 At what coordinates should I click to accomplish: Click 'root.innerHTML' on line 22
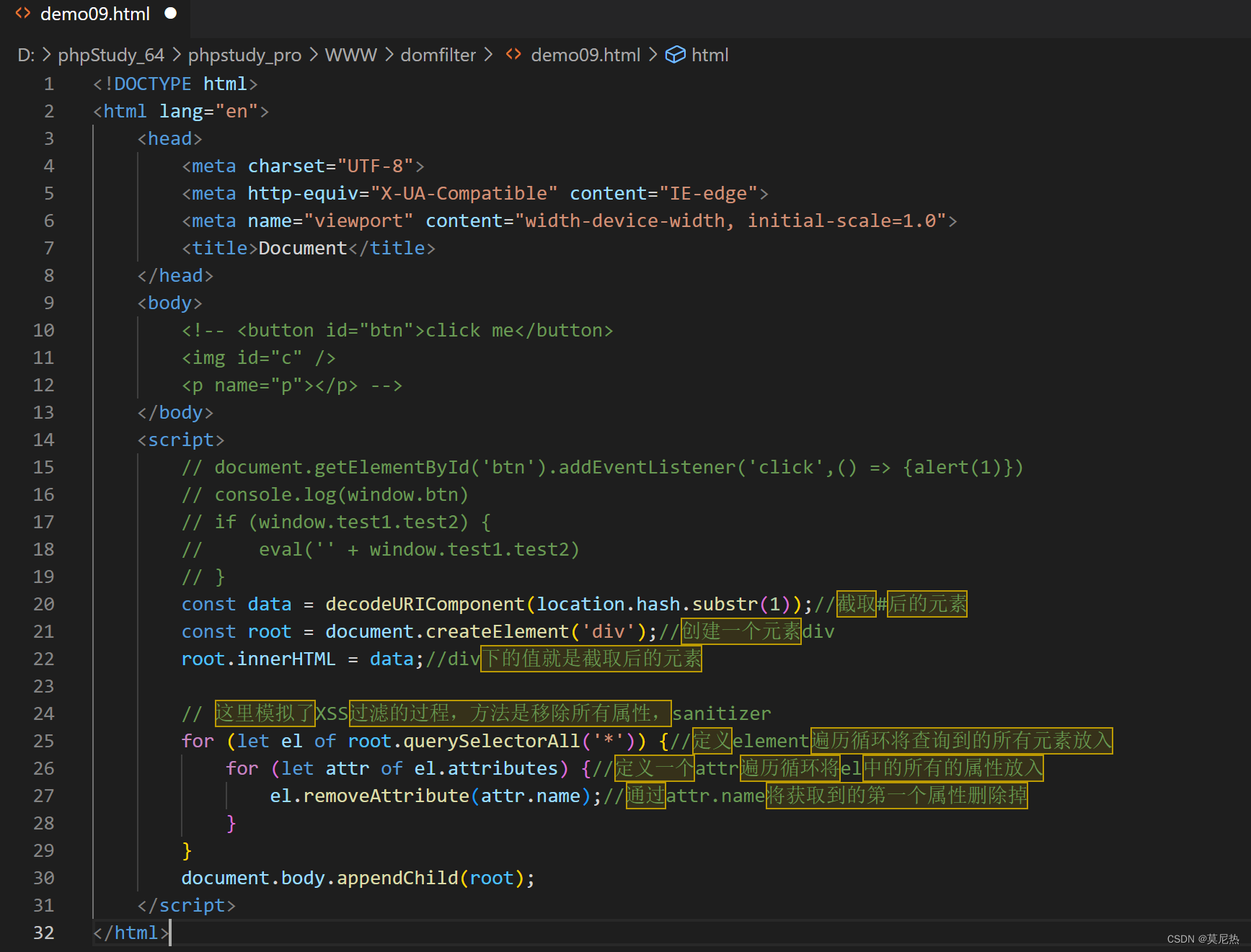pos(258,659)
